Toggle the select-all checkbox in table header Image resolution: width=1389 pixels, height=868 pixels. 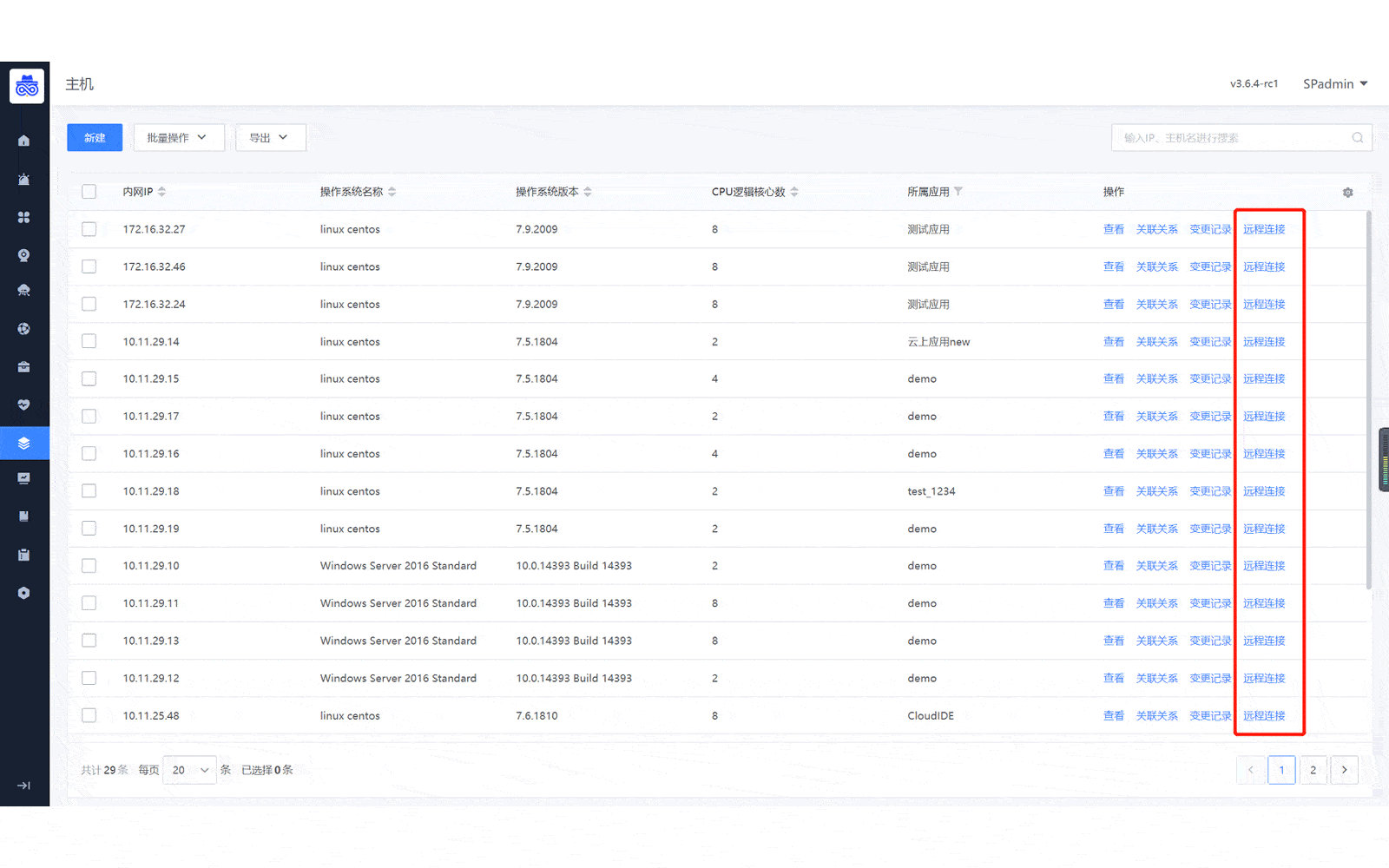[89, 192]
